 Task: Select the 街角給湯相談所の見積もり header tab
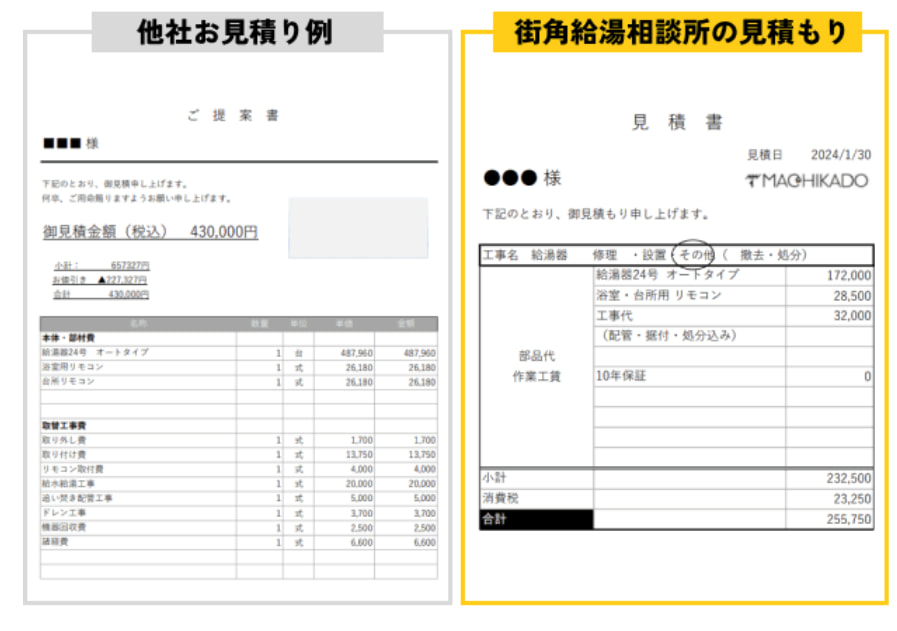point(677,32)
